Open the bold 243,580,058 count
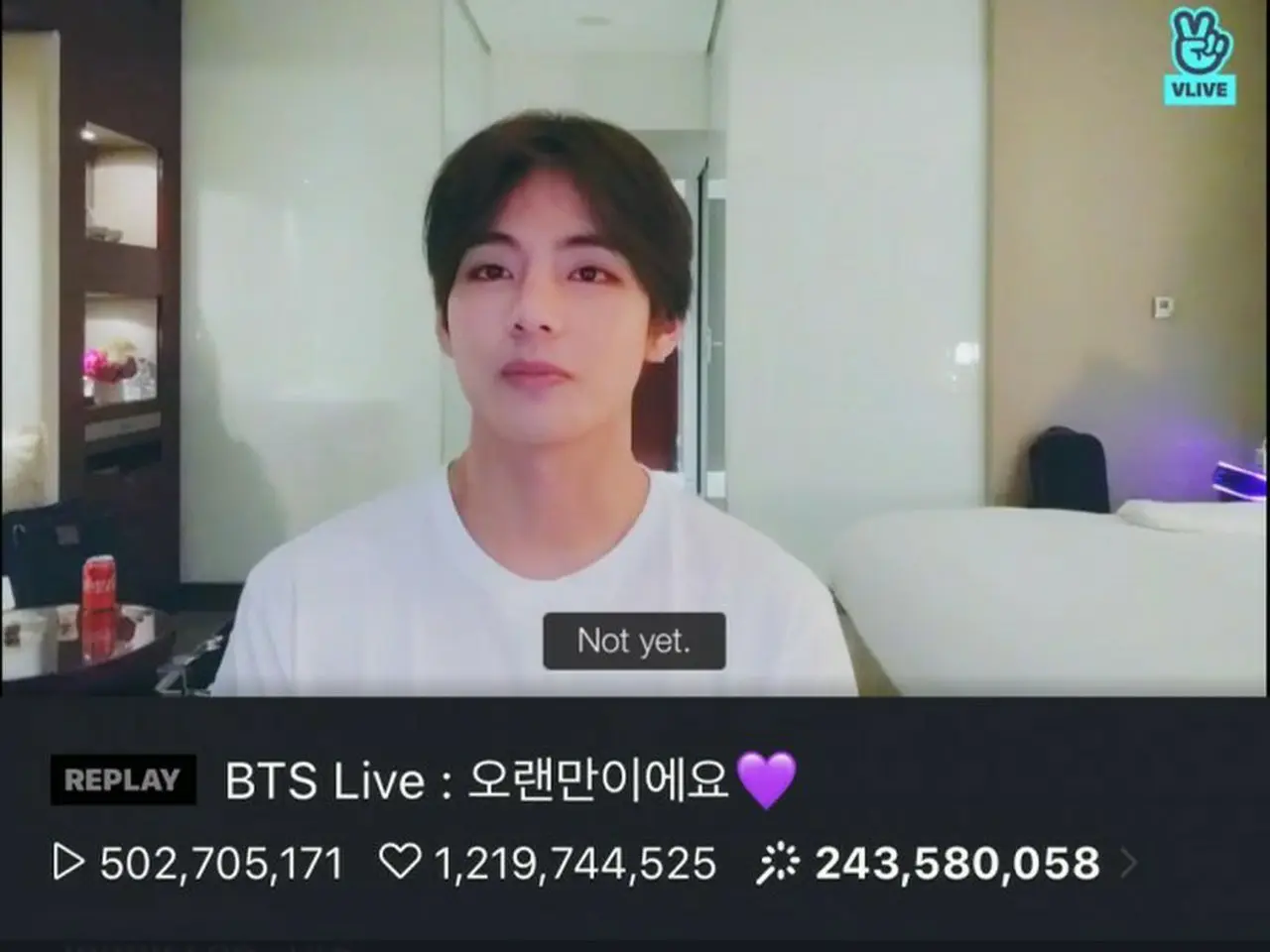 [957, 864]
